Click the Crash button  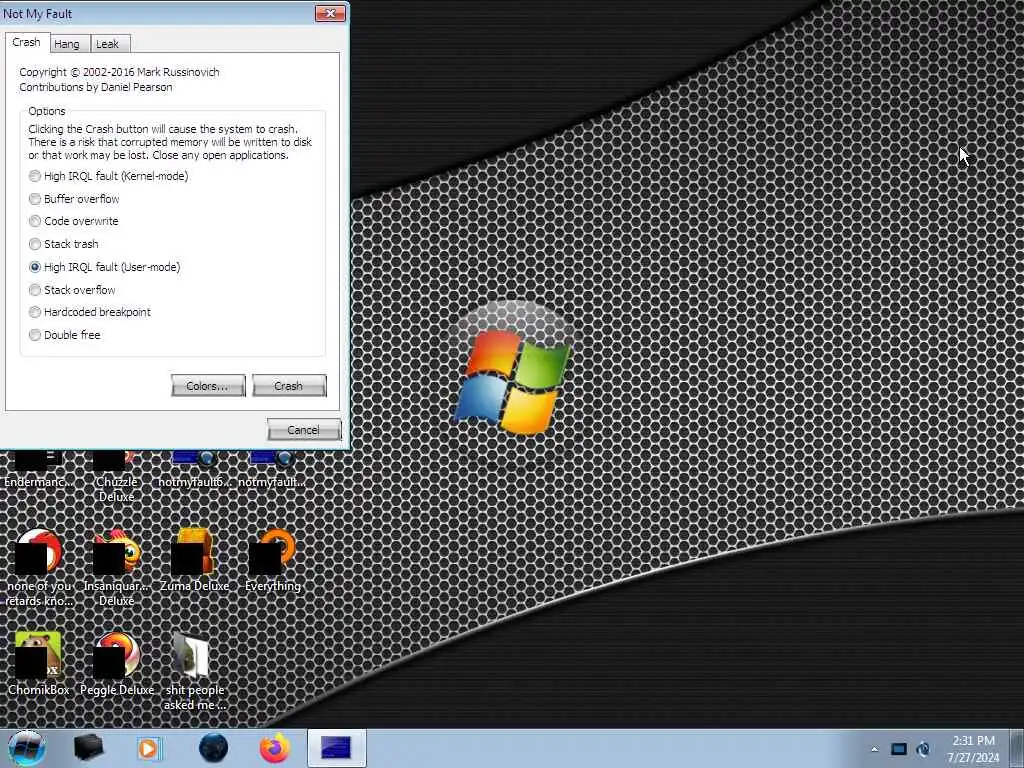tap(289, 385)
